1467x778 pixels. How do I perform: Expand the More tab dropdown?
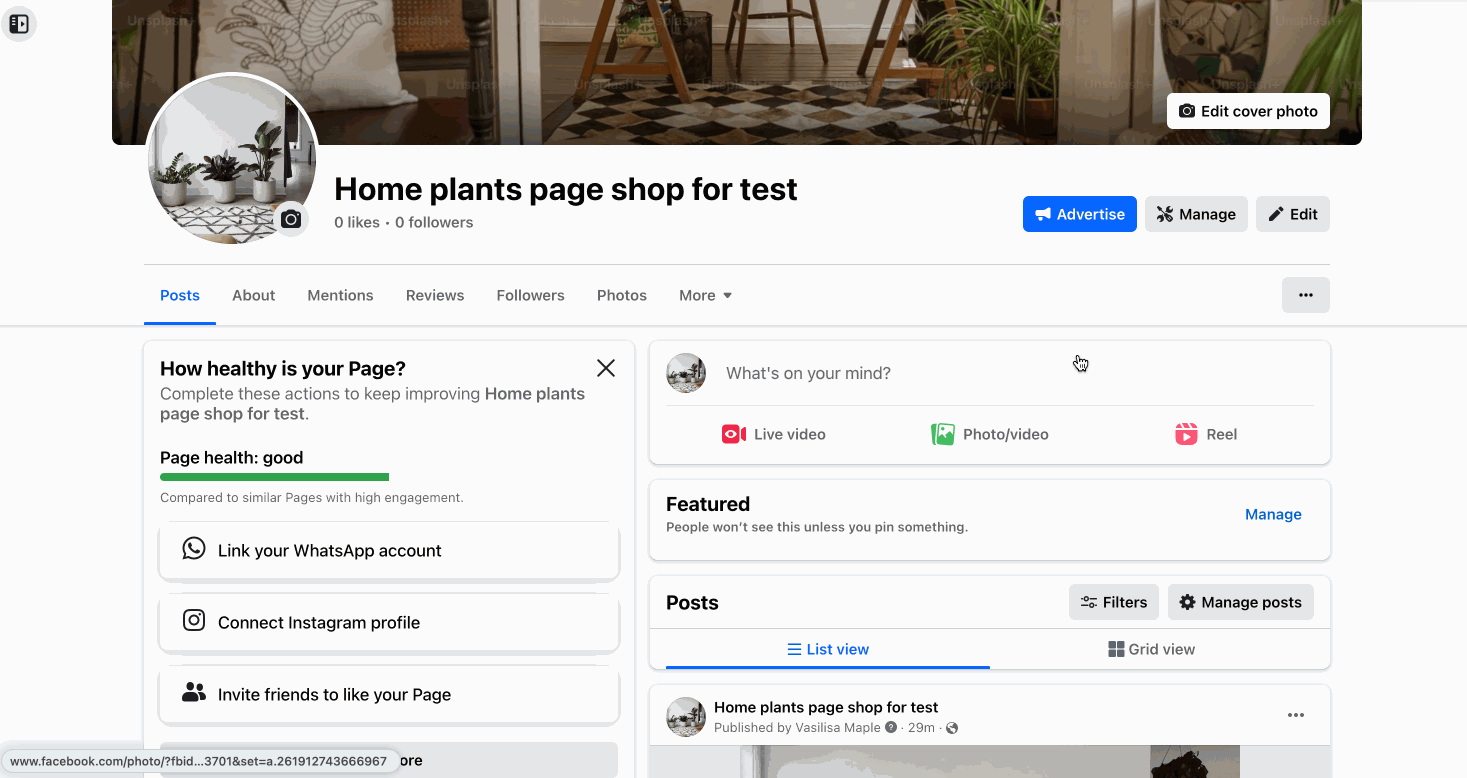tap(705, 295)
